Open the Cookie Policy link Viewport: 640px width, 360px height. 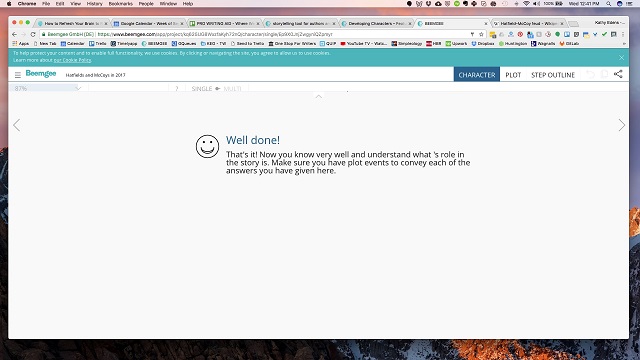point(73,60)
